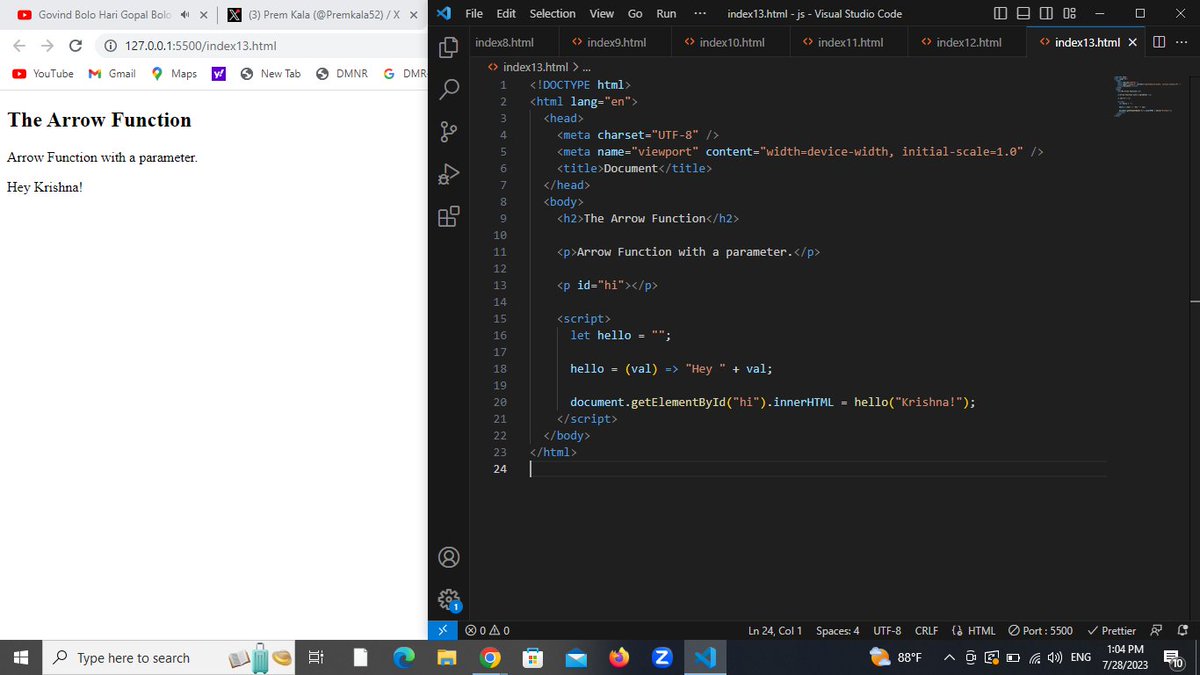Click the VS Code notifications bell
Viewport: 1200px width, 675px height.
1183,630
